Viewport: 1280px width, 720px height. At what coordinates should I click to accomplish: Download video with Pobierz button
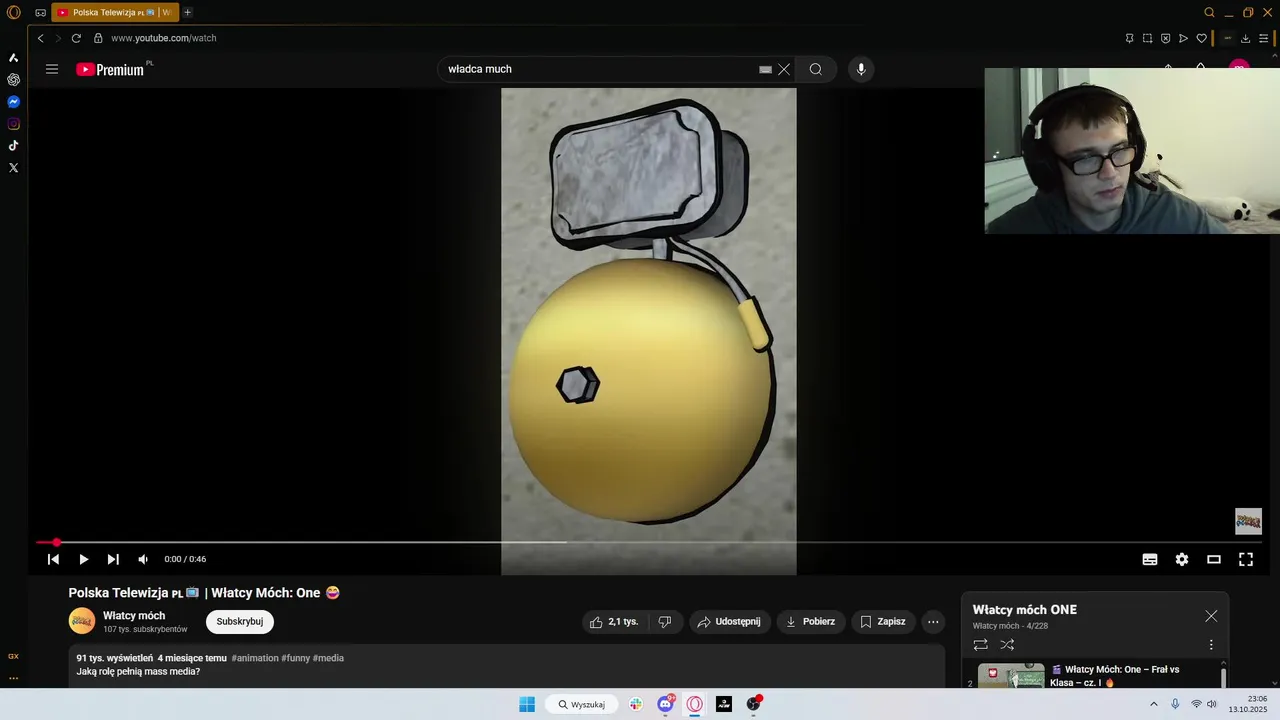point(810,621)
